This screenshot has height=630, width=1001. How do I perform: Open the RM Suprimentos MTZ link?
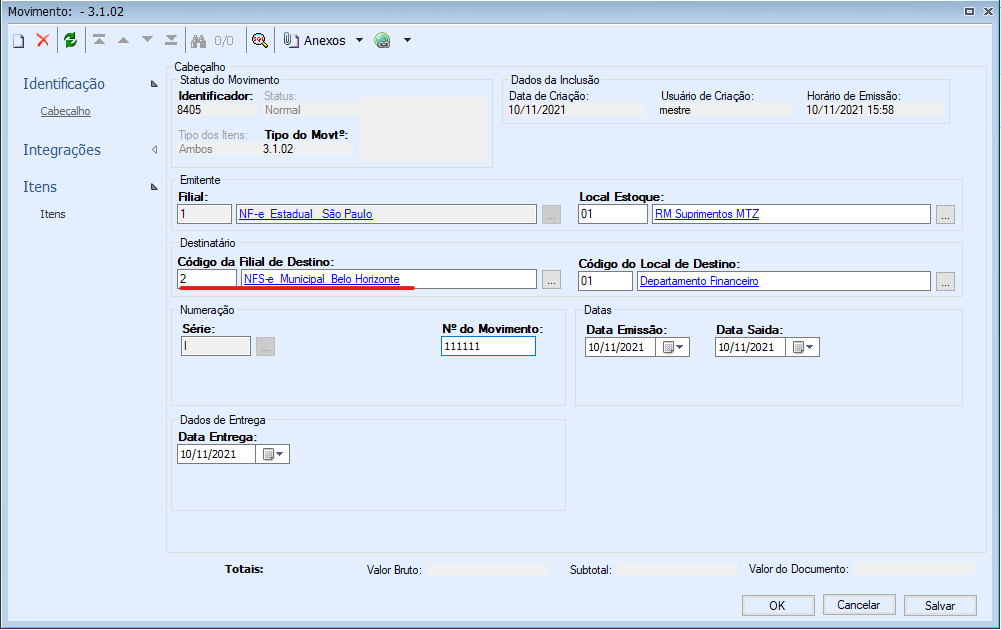click(707, 214)
